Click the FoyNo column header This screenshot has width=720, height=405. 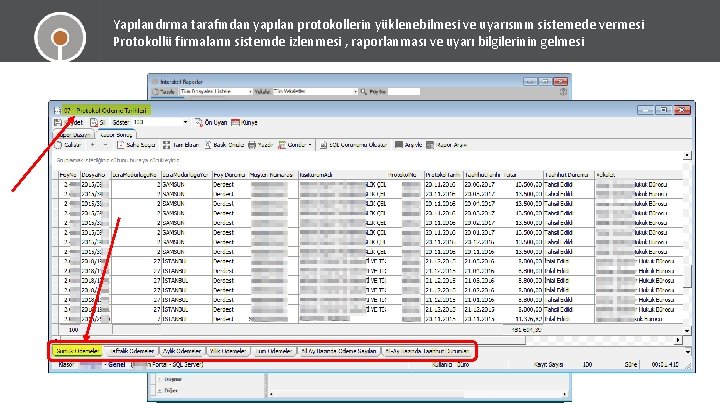click(69, 175)
